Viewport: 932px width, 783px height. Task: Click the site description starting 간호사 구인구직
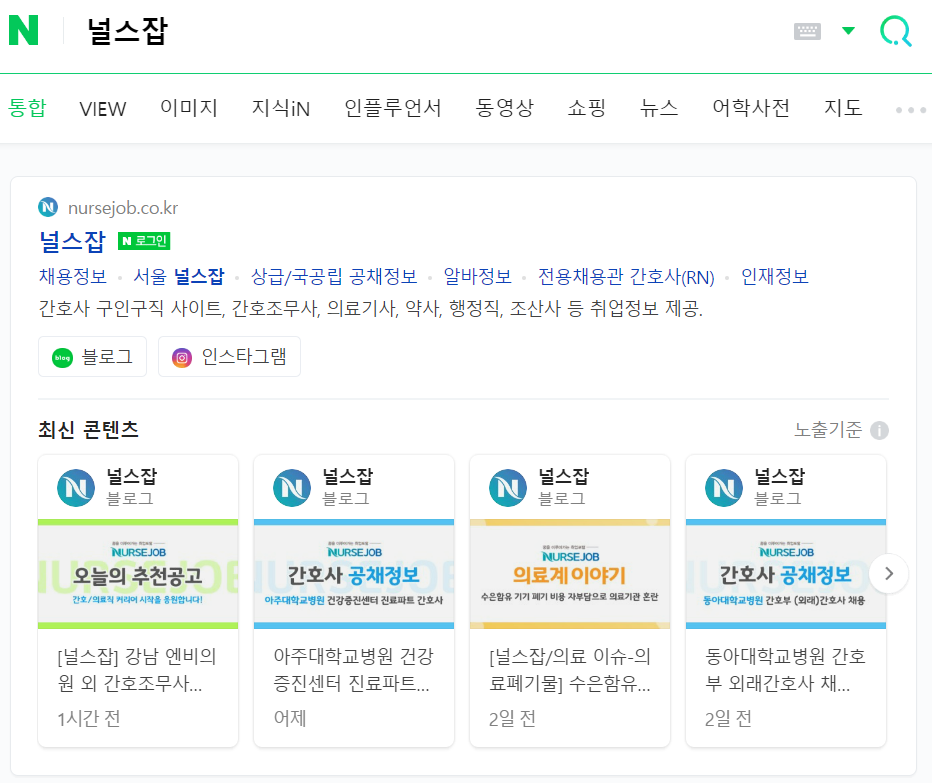[x=370, y=309]
